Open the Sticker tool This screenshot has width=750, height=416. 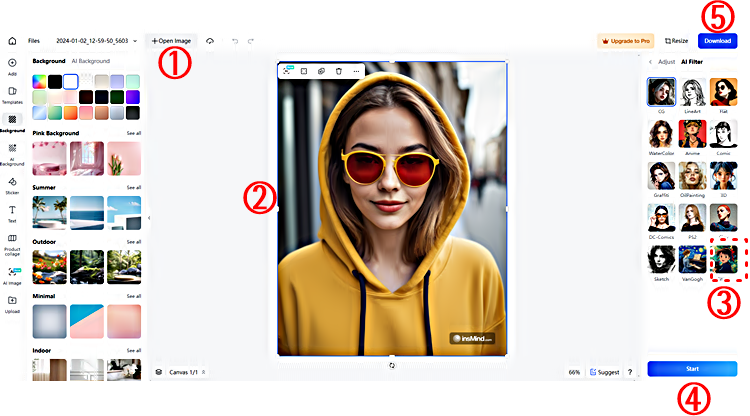(12, 186)
